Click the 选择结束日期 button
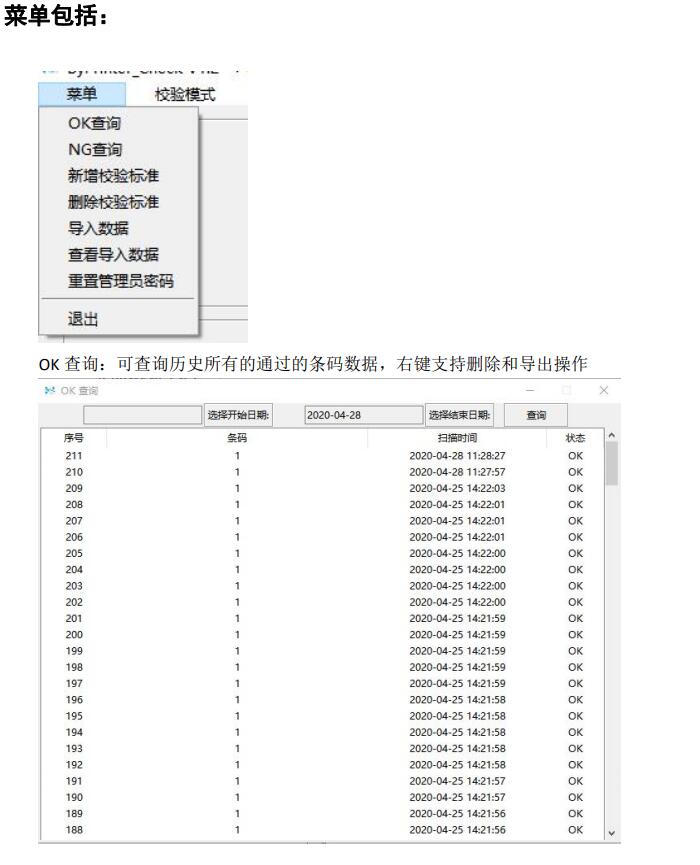700x865 pixels. click(459, 414)
